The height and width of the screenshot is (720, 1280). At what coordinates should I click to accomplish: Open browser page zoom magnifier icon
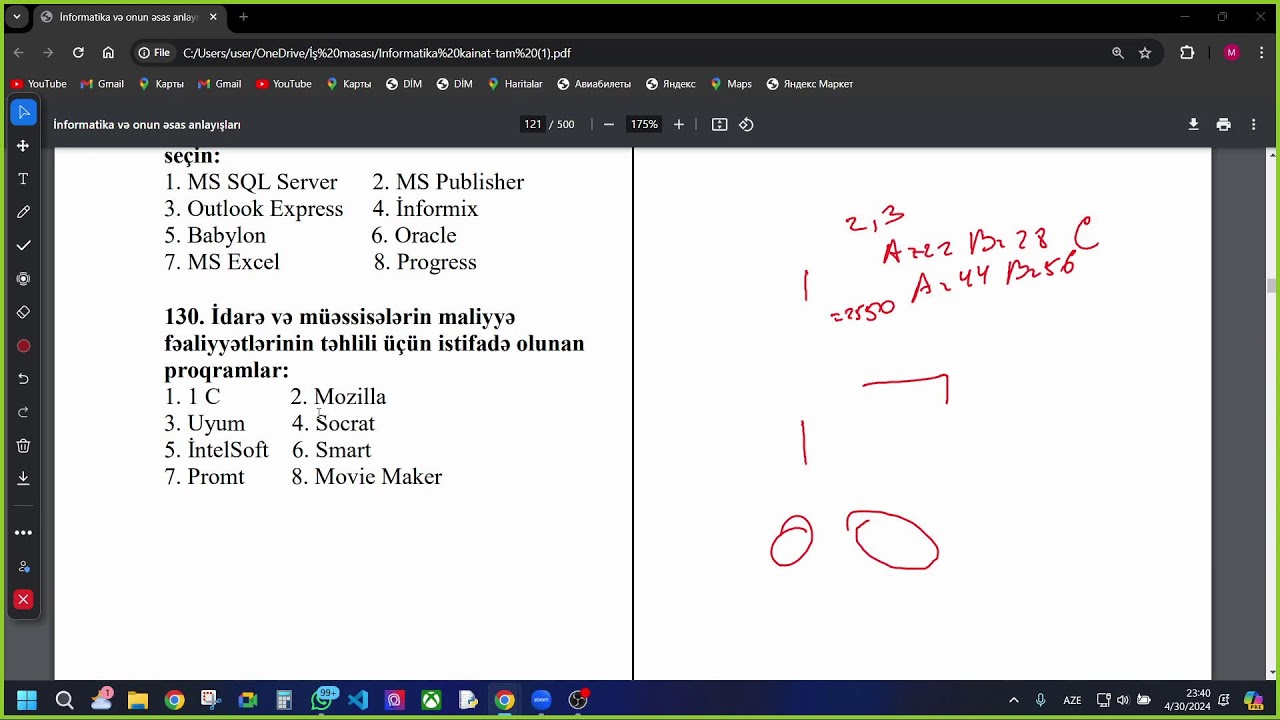click(x=1118, y=53)
